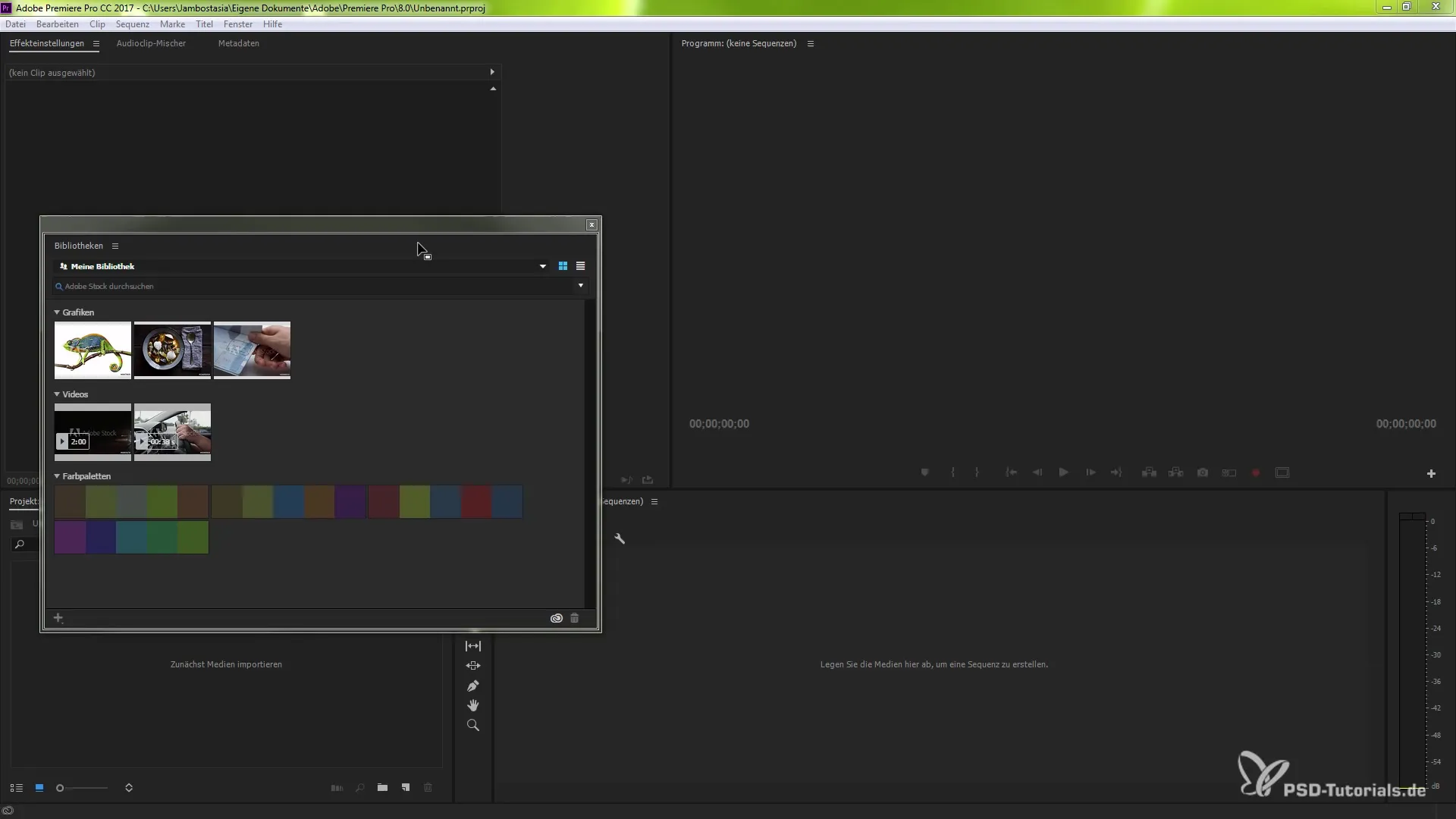Screen dimensions: 1456x819
Task: Select the Zoom tool
Action: [x=472, y=725]
